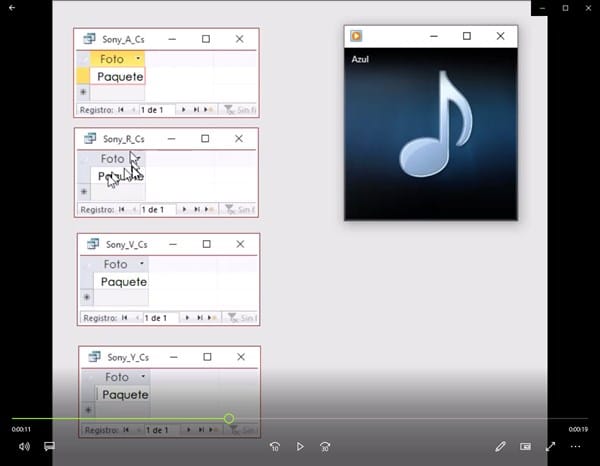Select Paquete cell in Sony_A_Cs
This screenshot has width=600, height=466.
coord(117,77)
